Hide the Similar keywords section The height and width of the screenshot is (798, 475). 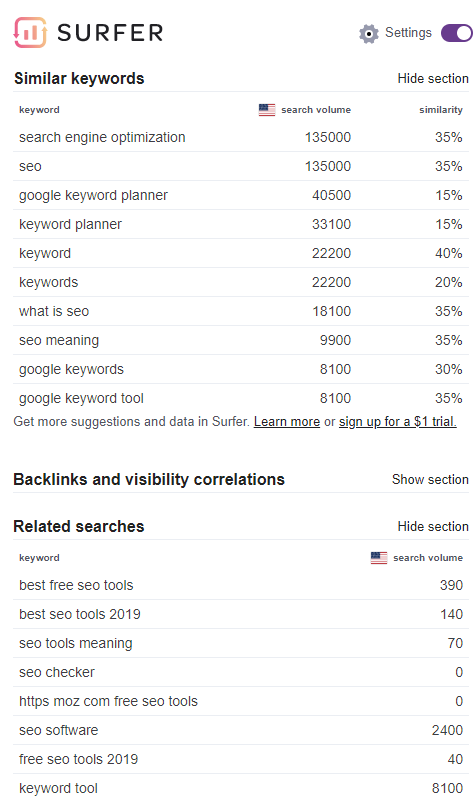pyautogui.click(x=433, y=78)
